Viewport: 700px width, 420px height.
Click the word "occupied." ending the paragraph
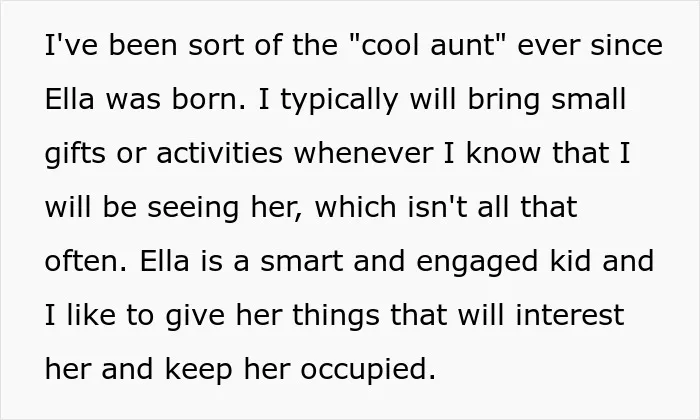[368, 370]
